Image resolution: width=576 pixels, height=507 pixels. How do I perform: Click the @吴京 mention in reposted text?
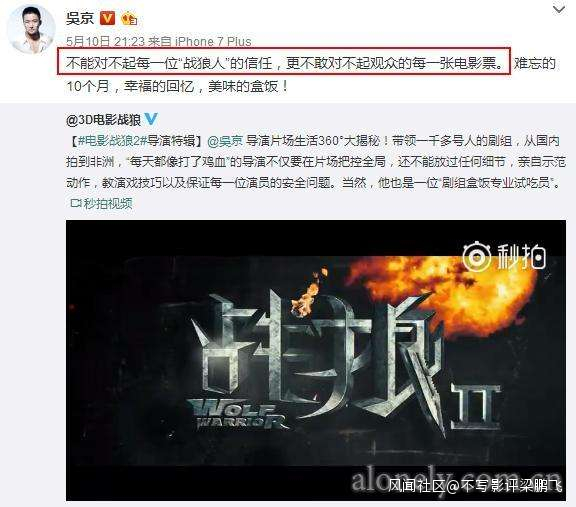(x=225, y=141)
